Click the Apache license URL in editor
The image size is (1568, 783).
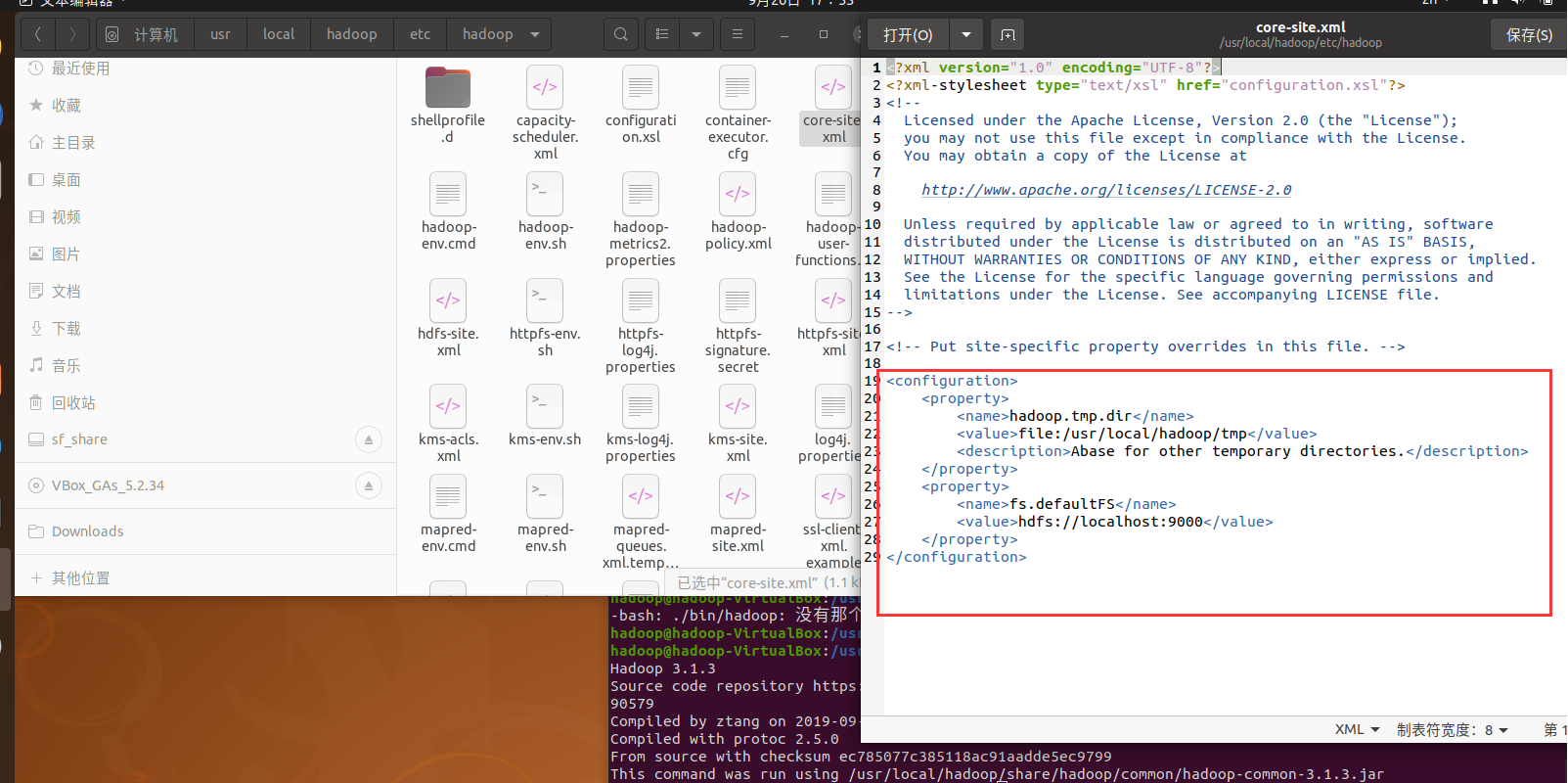tap(1106, 190)
